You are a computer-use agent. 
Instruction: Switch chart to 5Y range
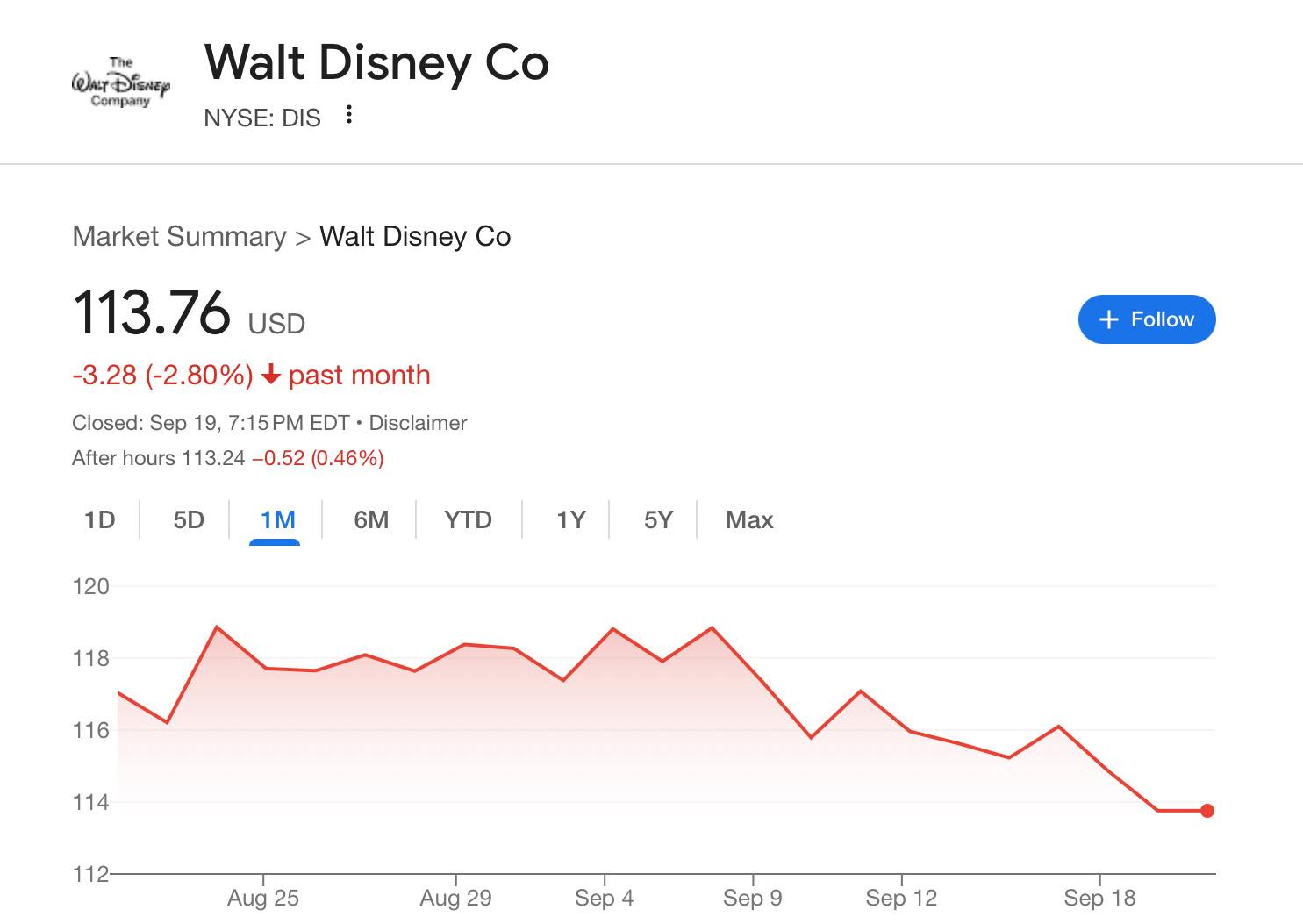(658, 520)
